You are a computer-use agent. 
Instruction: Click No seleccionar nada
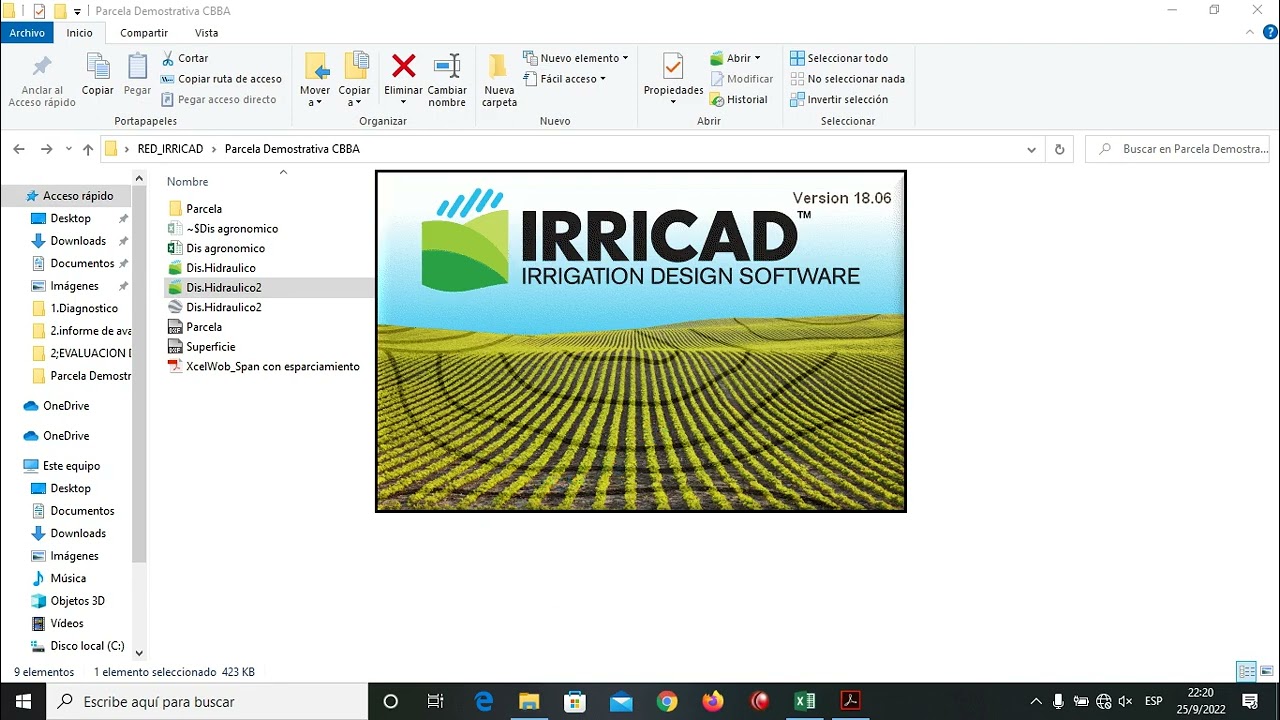pyautogui.click(x=847, y=79)
